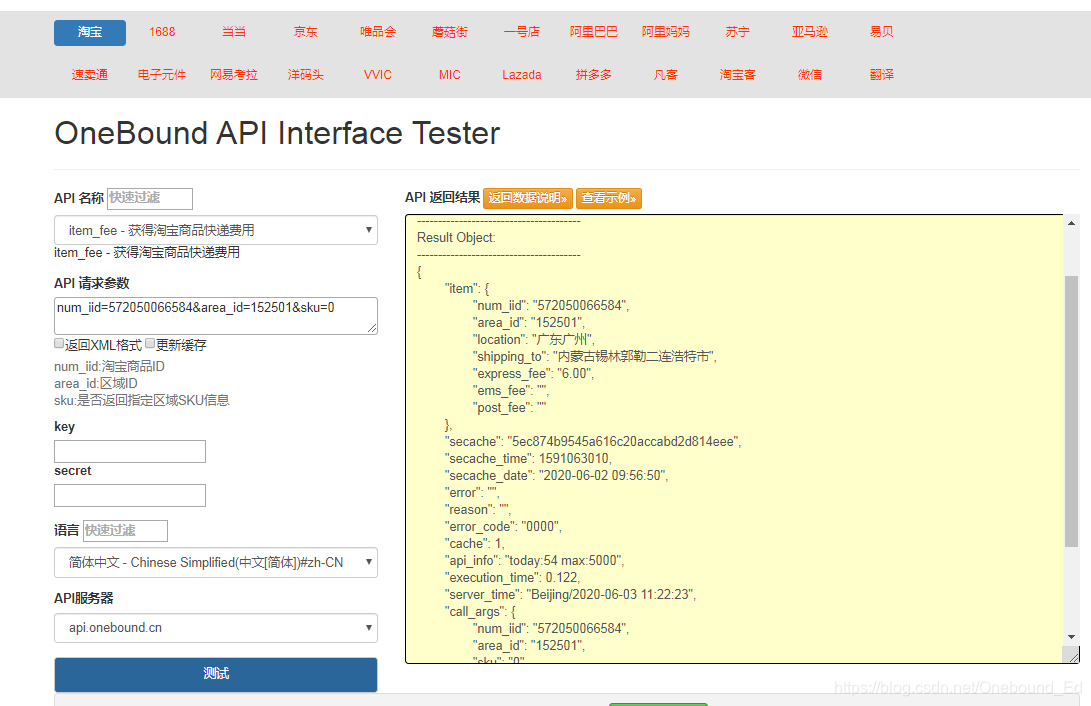
Task: Select the 阿里妈妈 tab
Action: (x=666, y=33)
